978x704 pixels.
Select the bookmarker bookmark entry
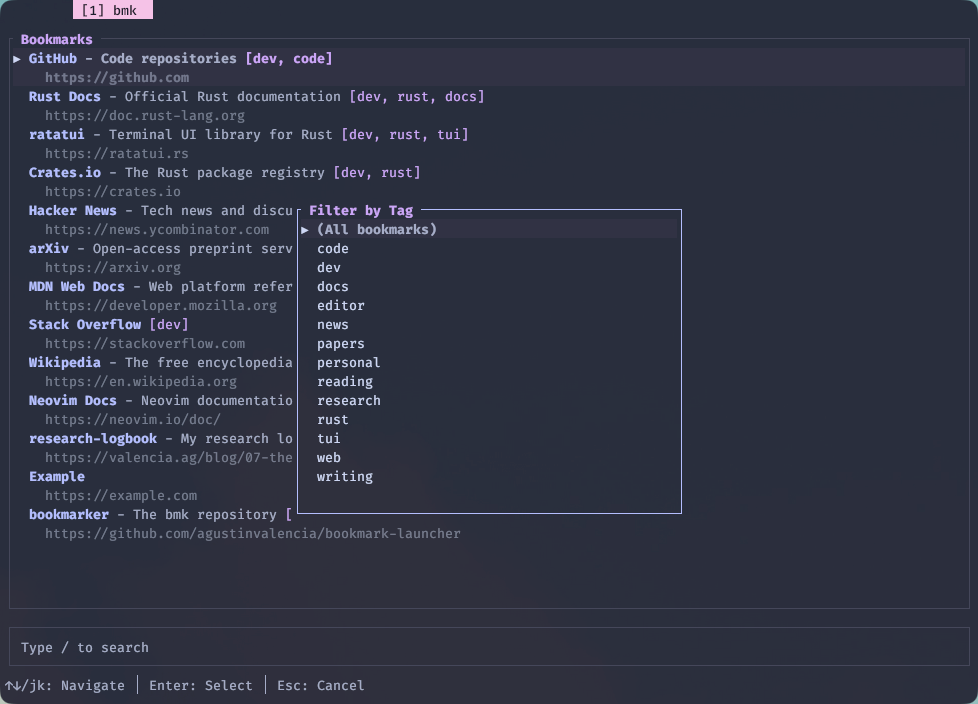tap(69, 515)
